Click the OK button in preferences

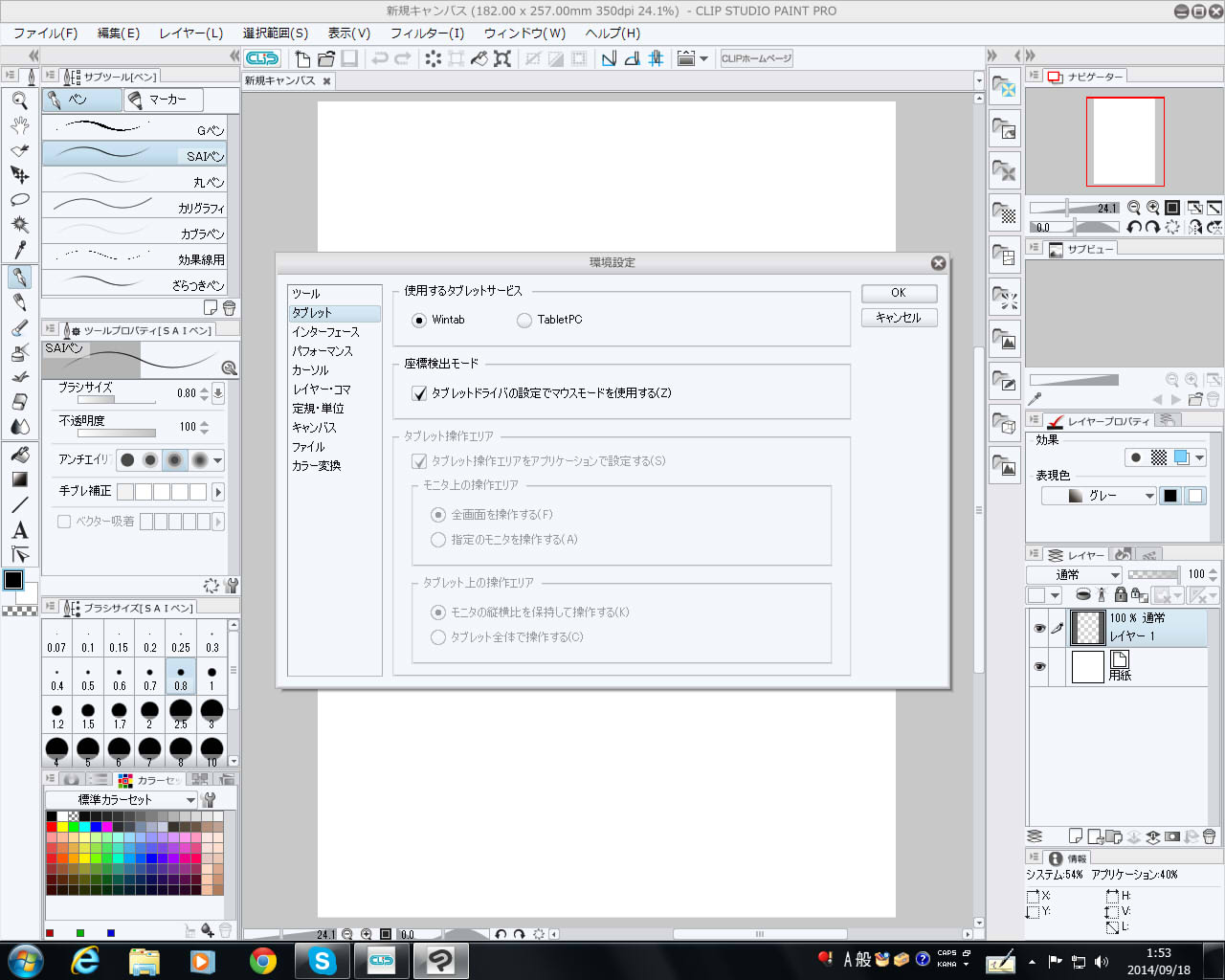[x=898, y=293]
